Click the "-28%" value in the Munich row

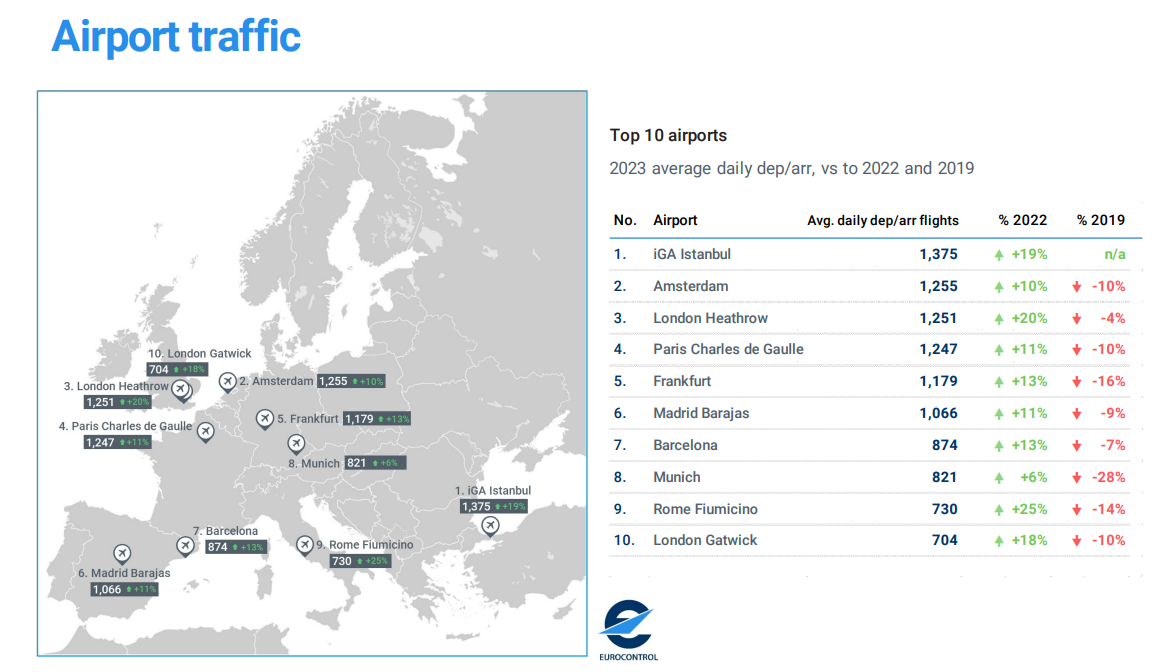point(1109,477)
